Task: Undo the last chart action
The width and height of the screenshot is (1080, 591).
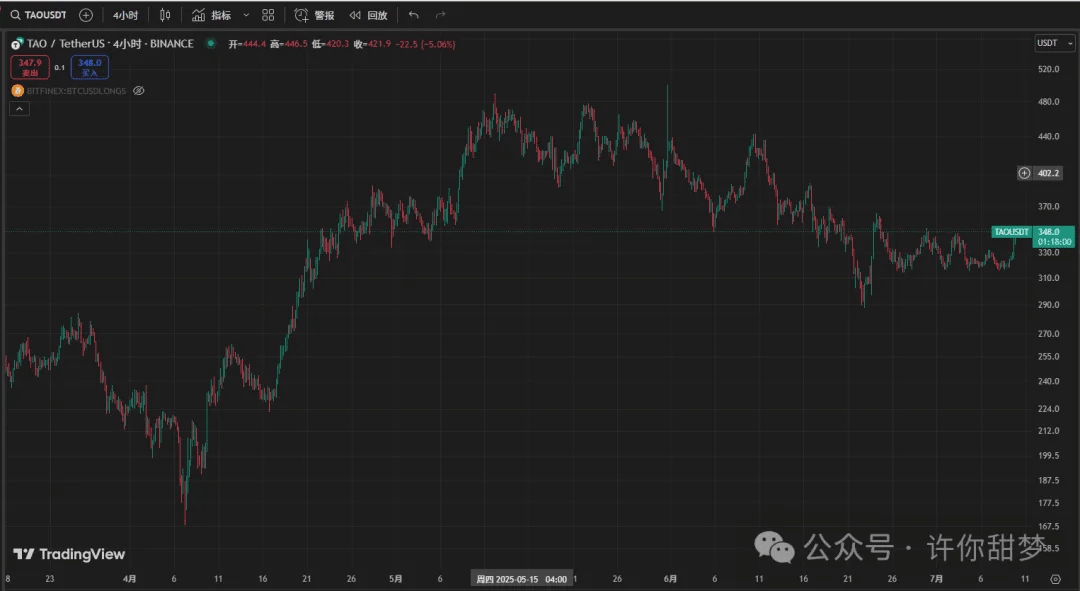Action: (413, 14)
